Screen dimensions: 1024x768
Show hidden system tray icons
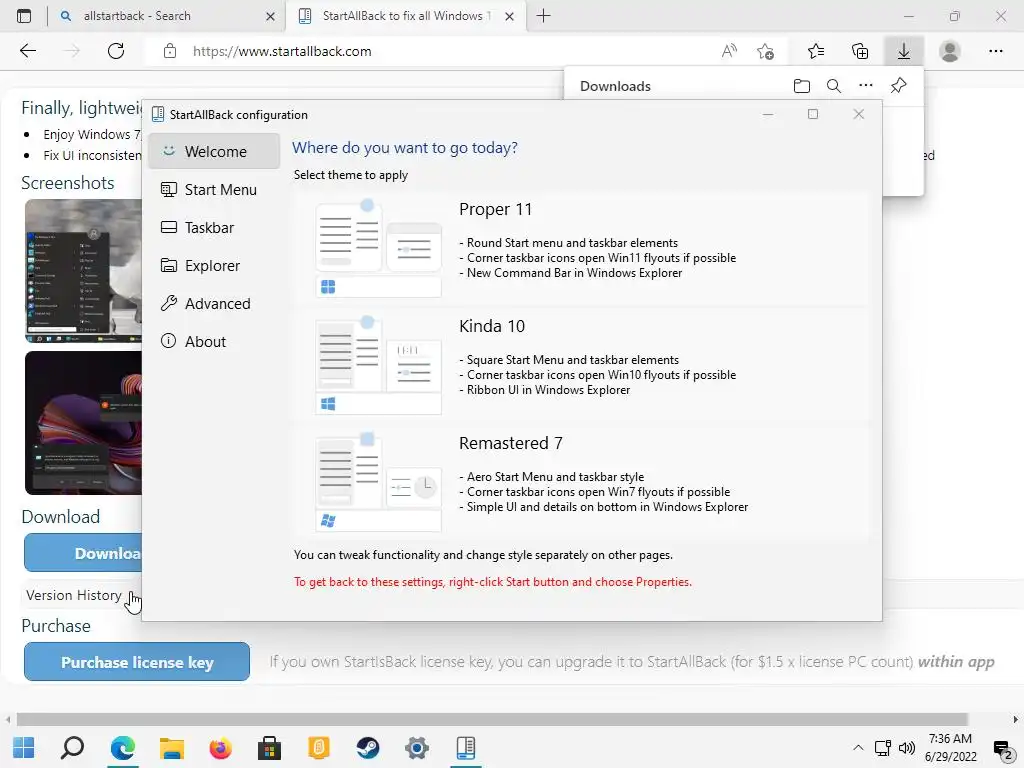tap(858, 748)
